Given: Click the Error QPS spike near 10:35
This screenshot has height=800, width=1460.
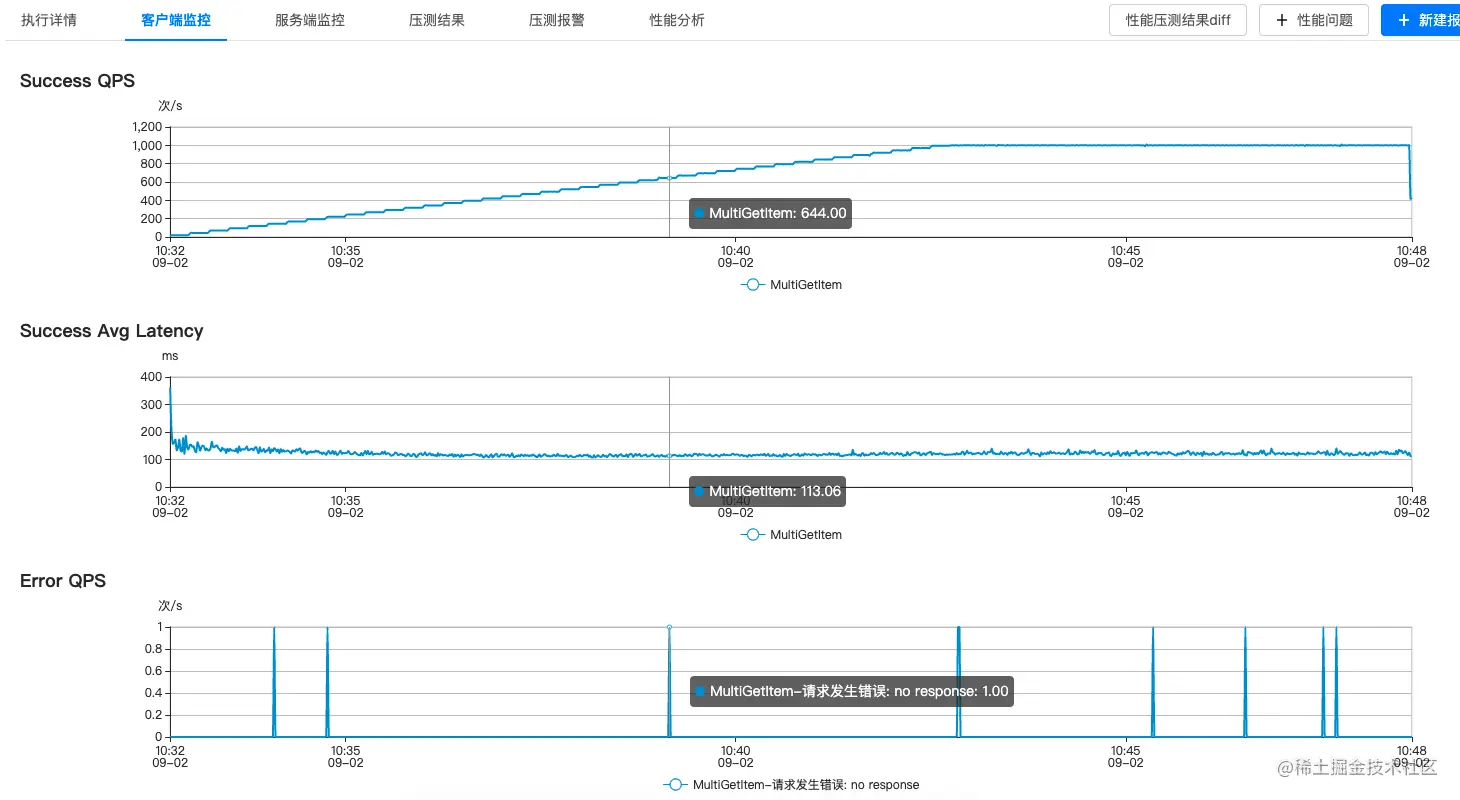Looking at the screenshot, I should point(327,680).
